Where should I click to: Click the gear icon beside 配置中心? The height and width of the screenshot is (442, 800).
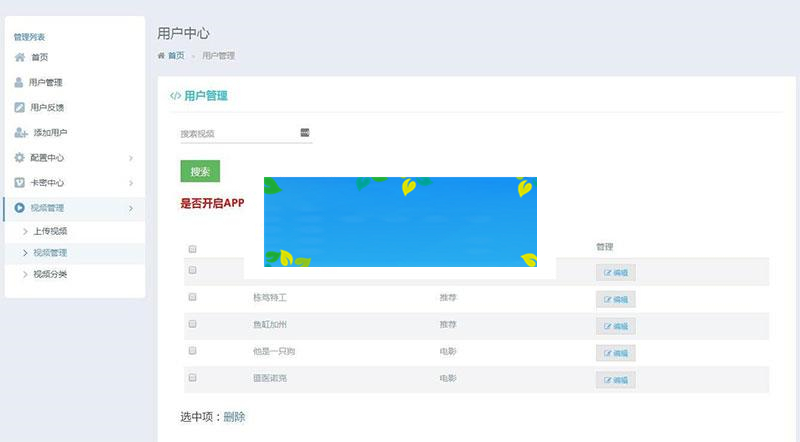pos(20,157)
